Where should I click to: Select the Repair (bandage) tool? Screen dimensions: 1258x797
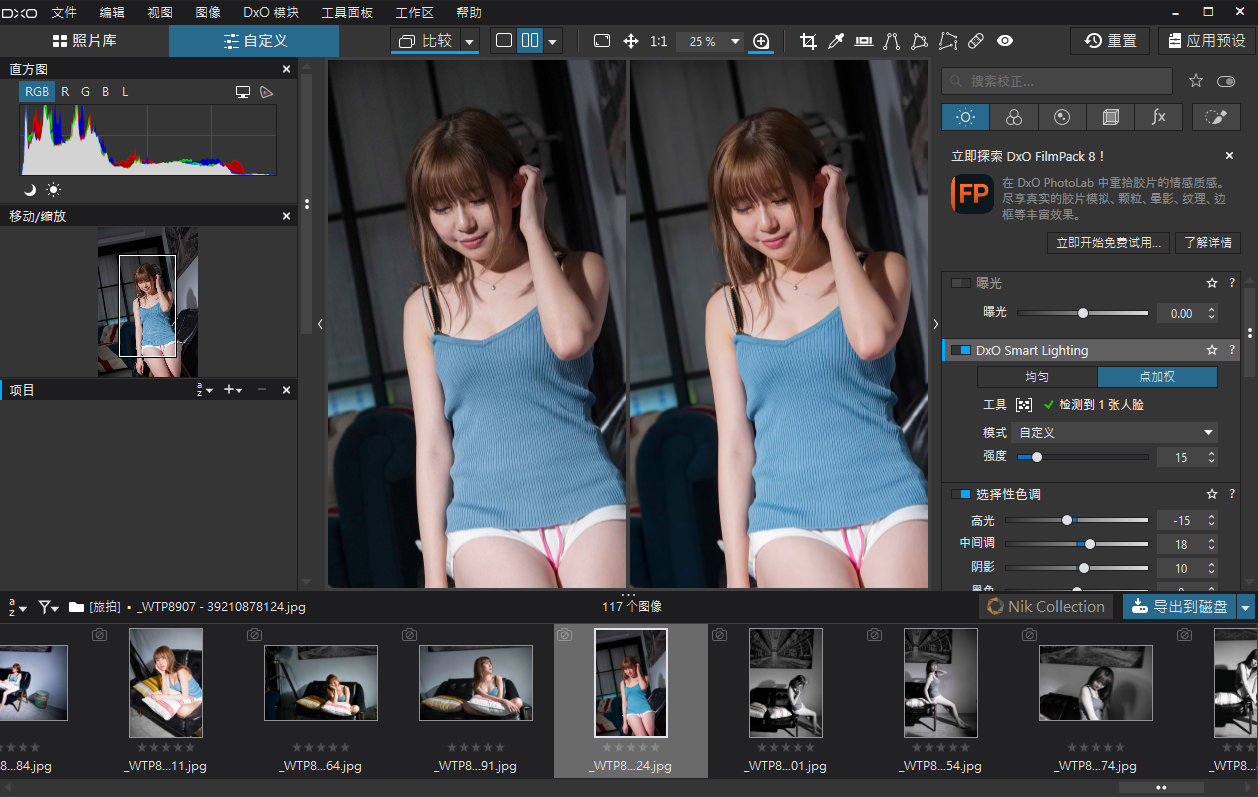tap(976, 41)
